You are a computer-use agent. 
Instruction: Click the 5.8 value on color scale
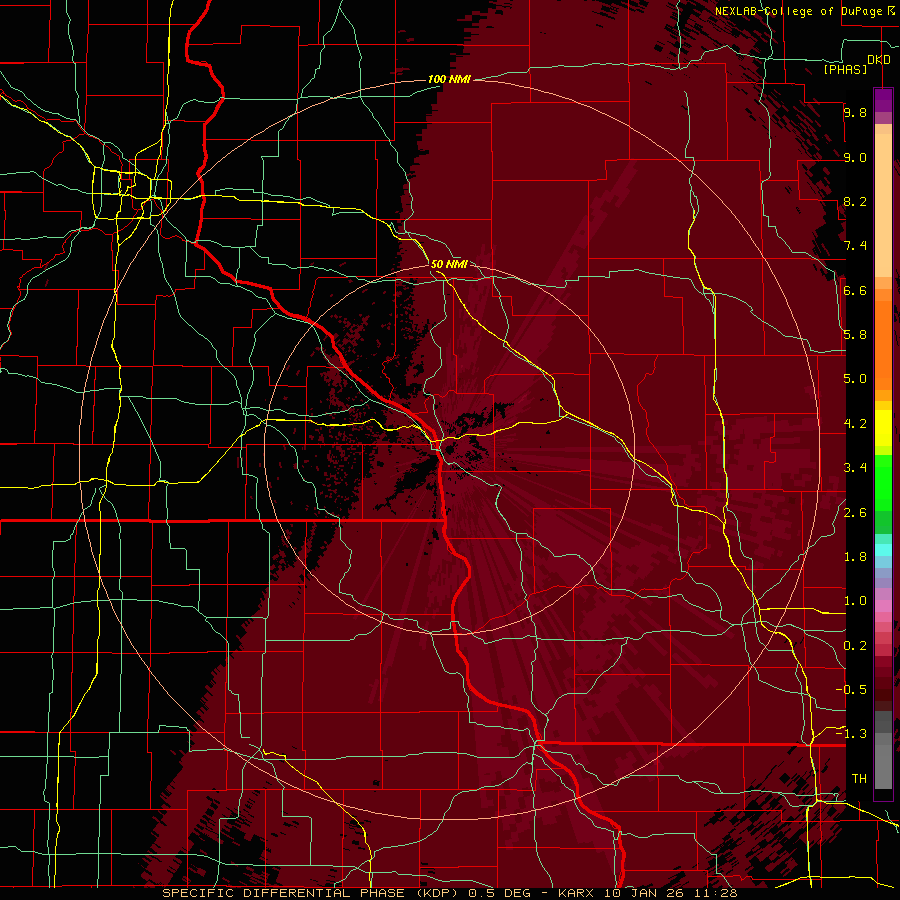tap(855, 335)
